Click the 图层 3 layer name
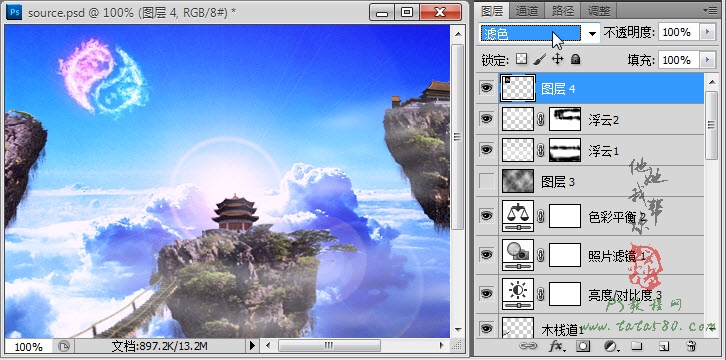 (x=558, y=182)
